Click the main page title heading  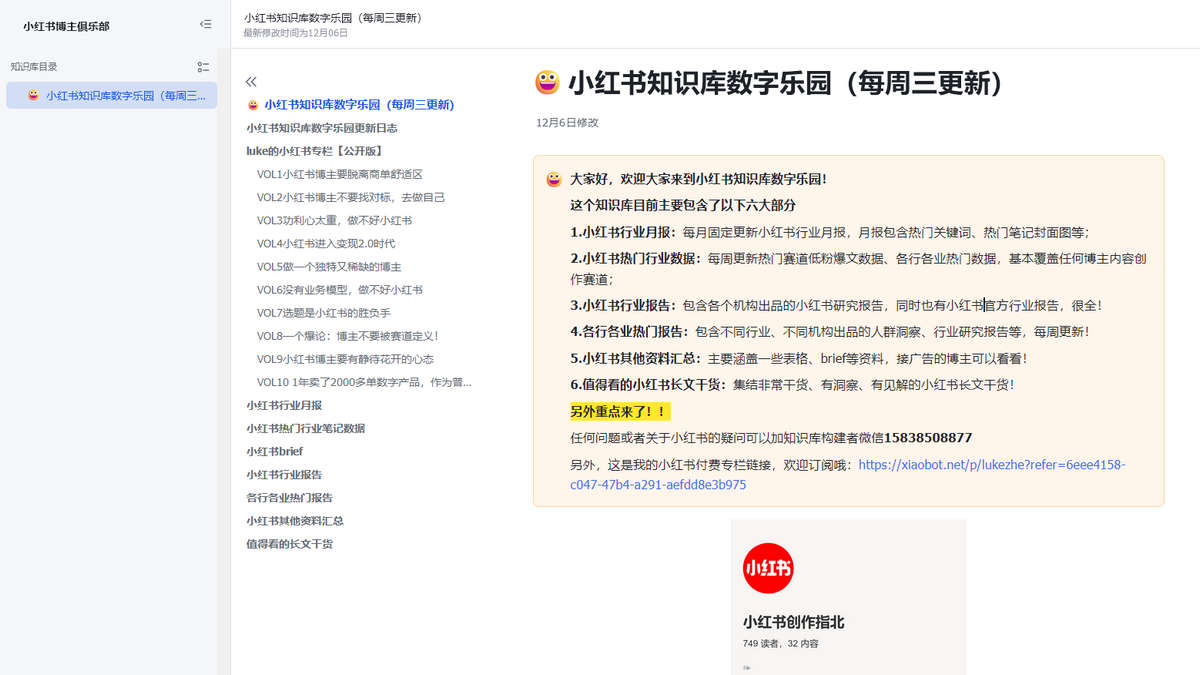785,83
